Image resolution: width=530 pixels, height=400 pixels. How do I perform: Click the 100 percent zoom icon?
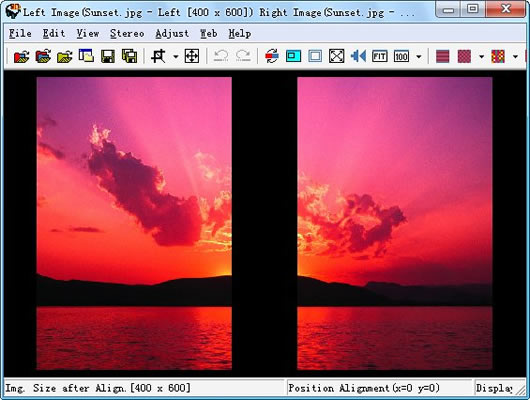401,56
